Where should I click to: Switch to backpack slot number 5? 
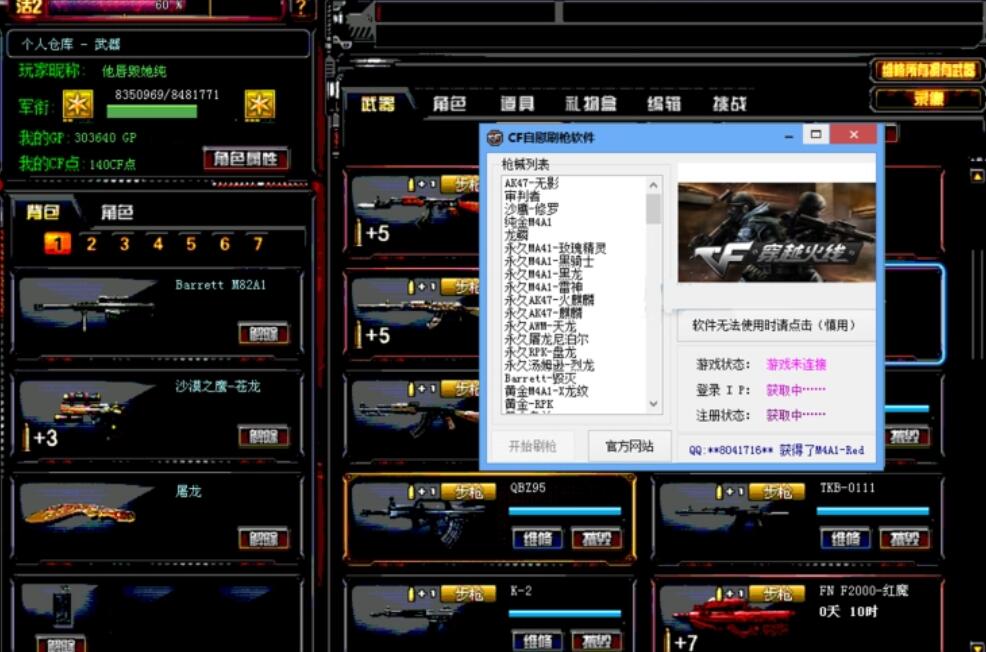pos(191,243)
